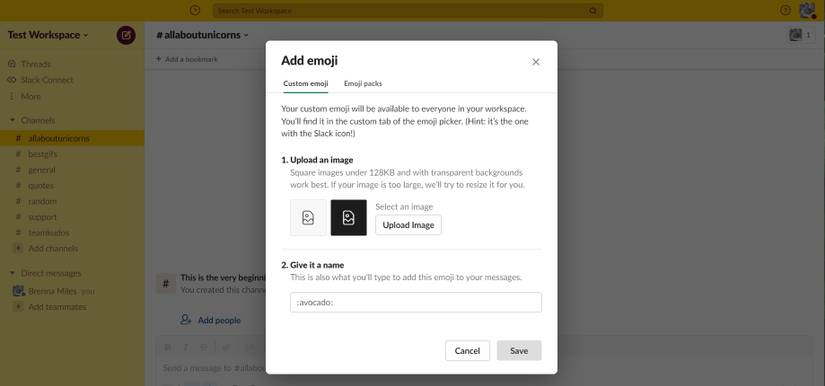
Task: Click the channel hash icon in message area
Action: (x=166, y=284)
